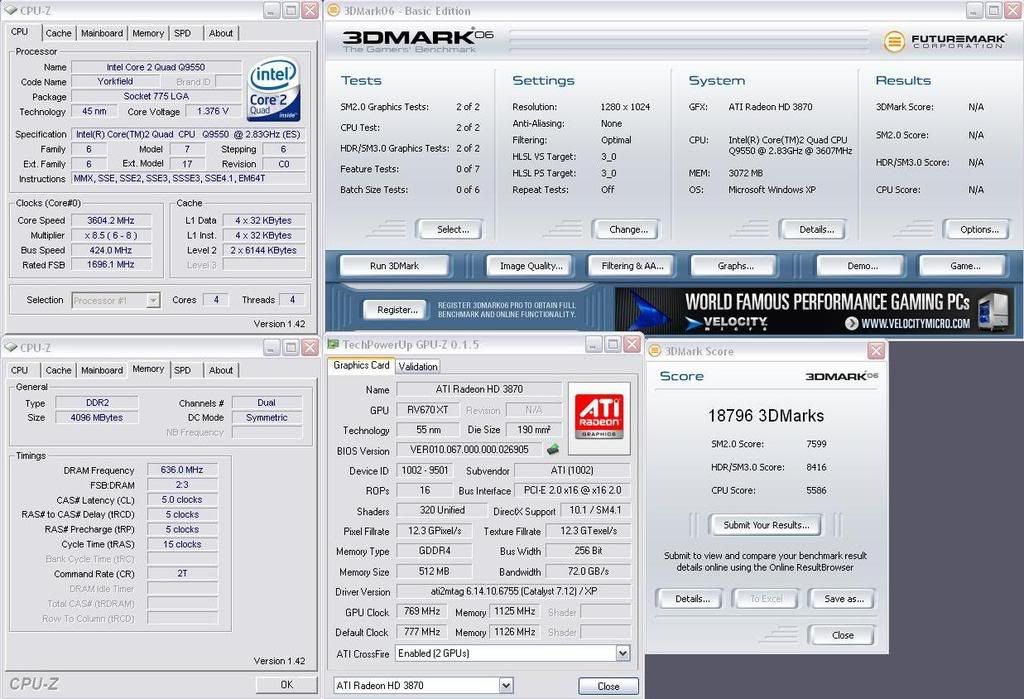Open Options under the Results column
Screen dimensions: 1024x699
click(x=979, y=230)
